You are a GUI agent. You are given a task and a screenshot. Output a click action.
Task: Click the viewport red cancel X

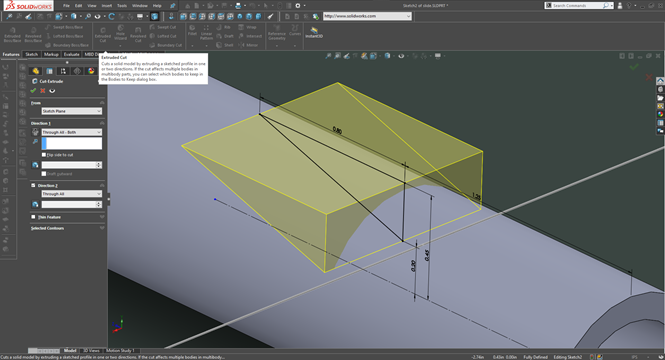648,77
